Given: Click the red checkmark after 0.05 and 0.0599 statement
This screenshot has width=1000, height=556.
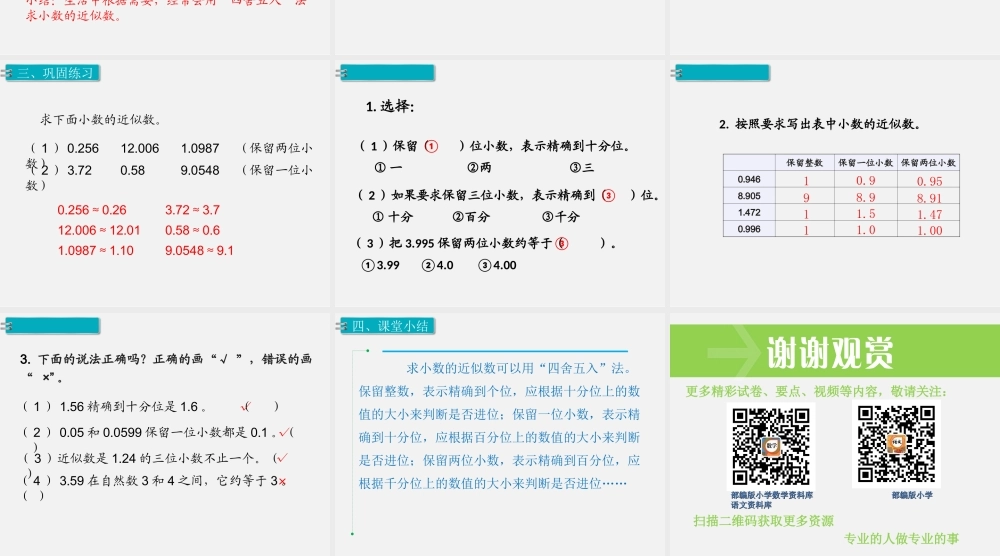Looking at the screenshot, I should (285, 432).
